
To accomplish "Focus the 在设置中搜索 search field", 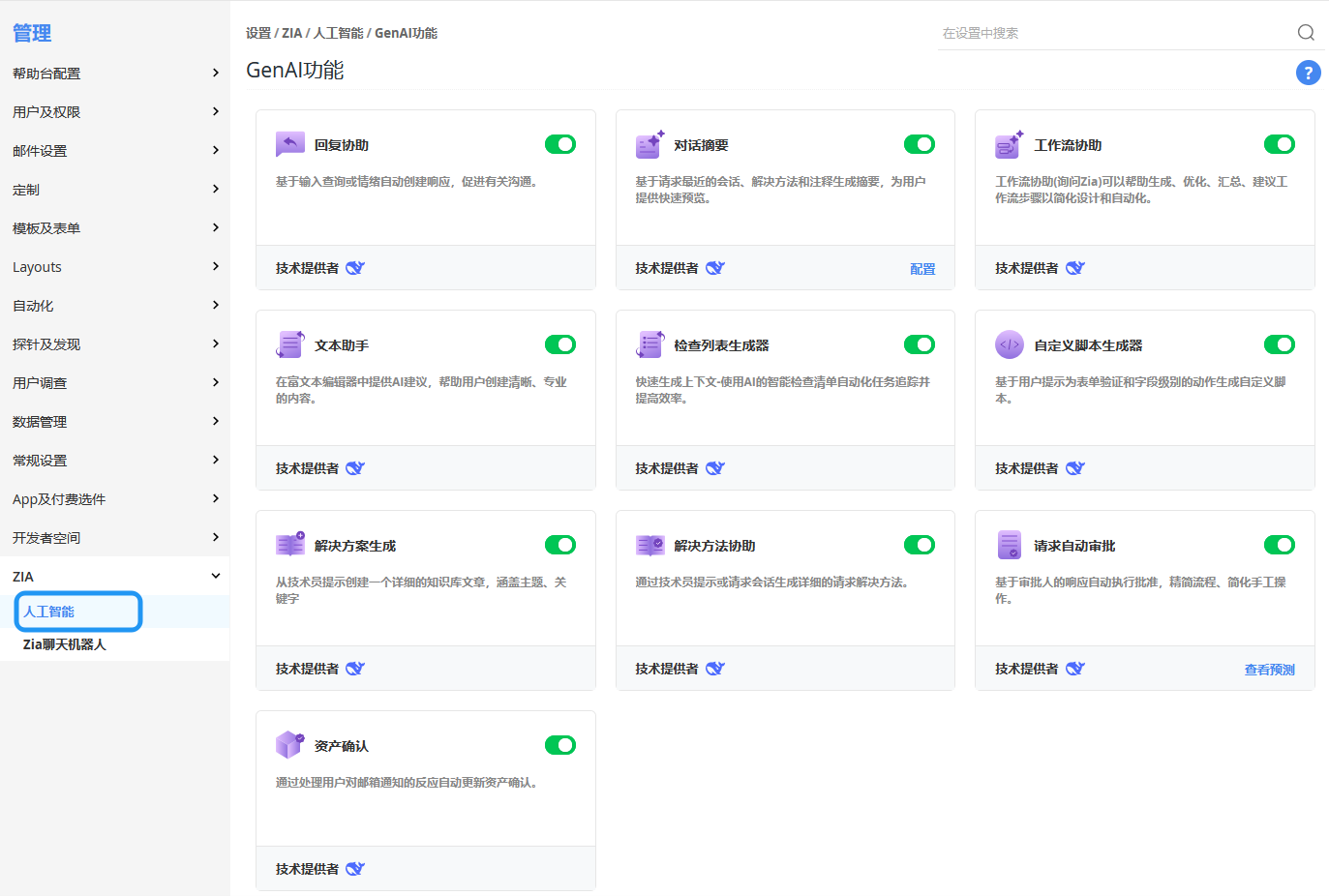I will point(1113,33).
